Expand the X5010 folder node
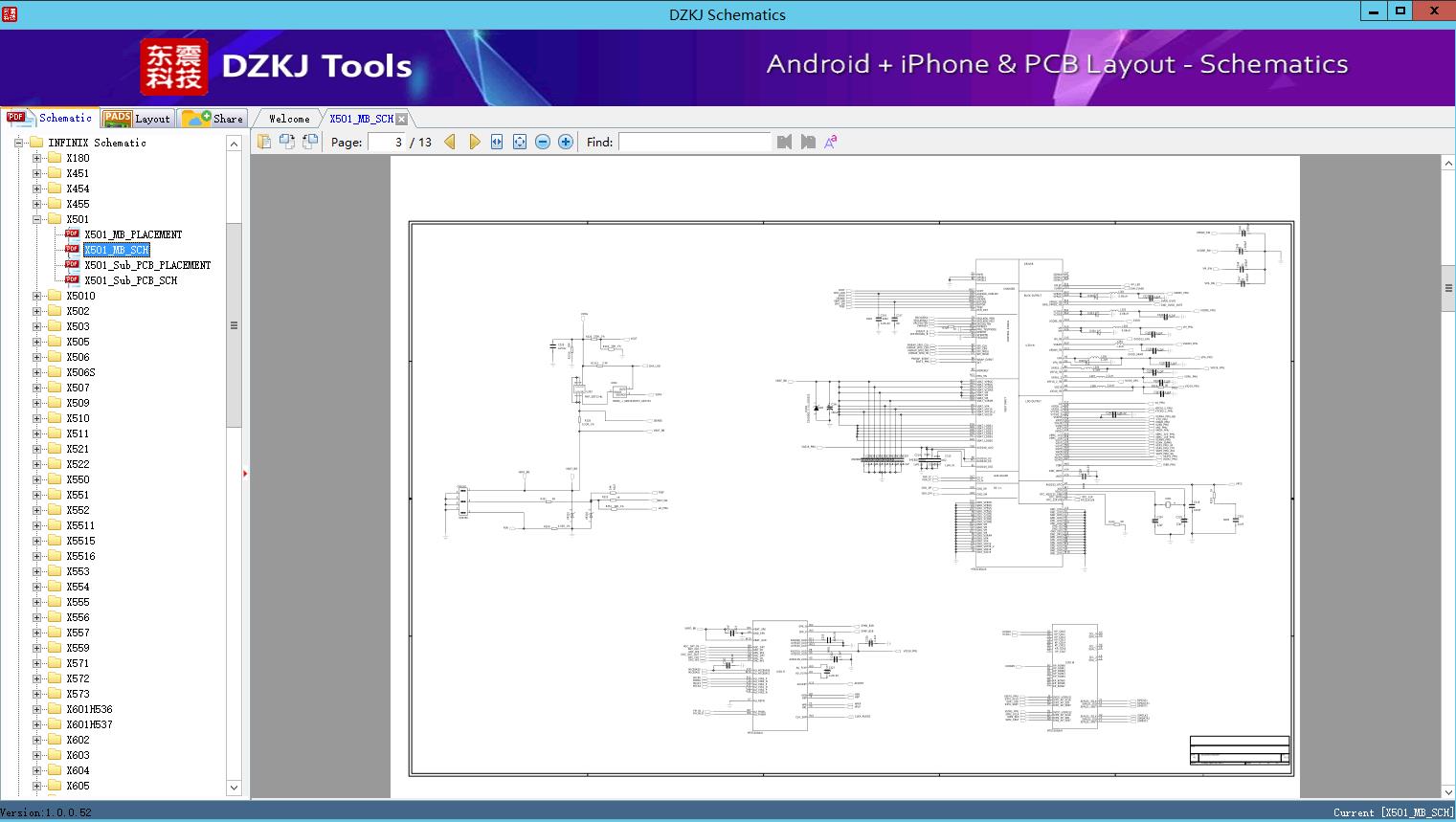The height and width of the screenshot is (822, 1456). pos(37,296)
